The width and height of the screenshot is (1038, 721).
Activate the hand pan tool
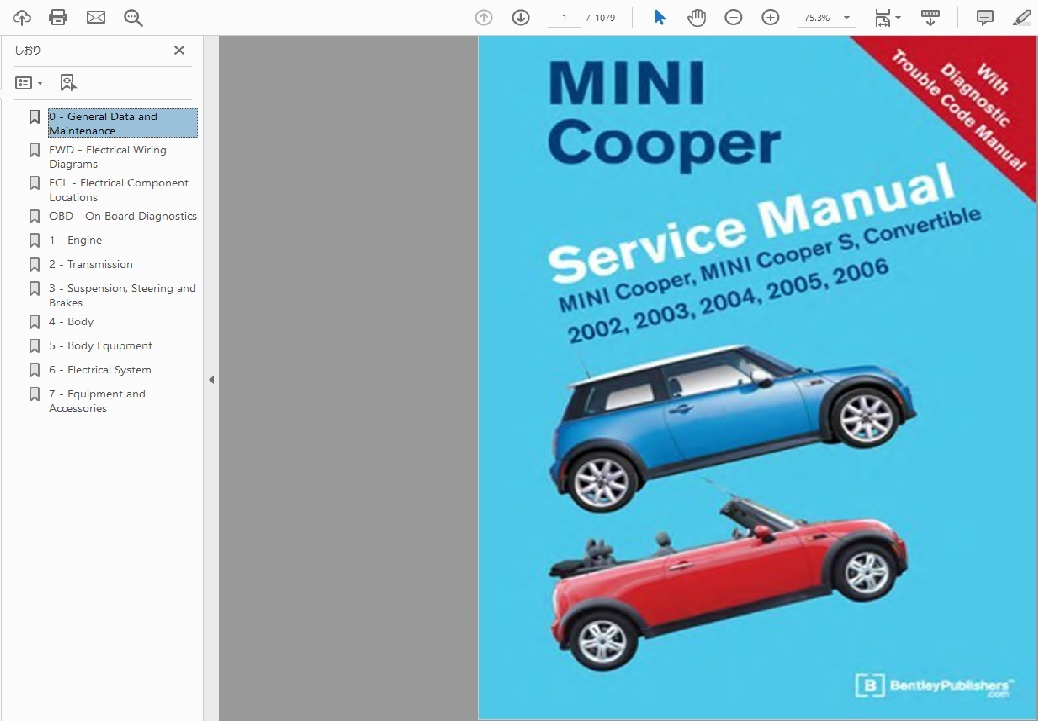coord(696,17)
